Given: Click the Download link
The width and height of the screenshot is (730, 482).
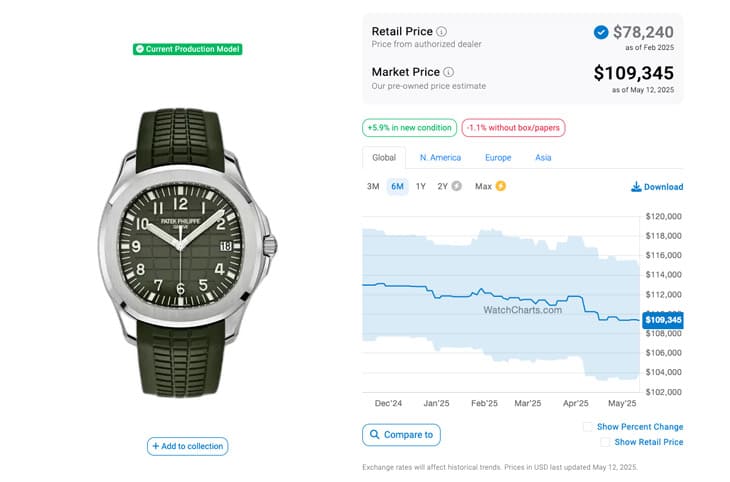Looking at the screenshot, I should point(657,187).
